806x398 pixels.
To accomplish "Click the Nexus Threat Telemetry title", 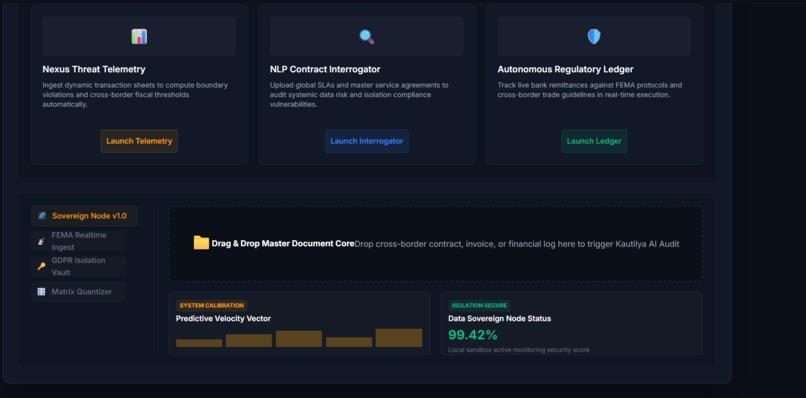I will (94, 69).
